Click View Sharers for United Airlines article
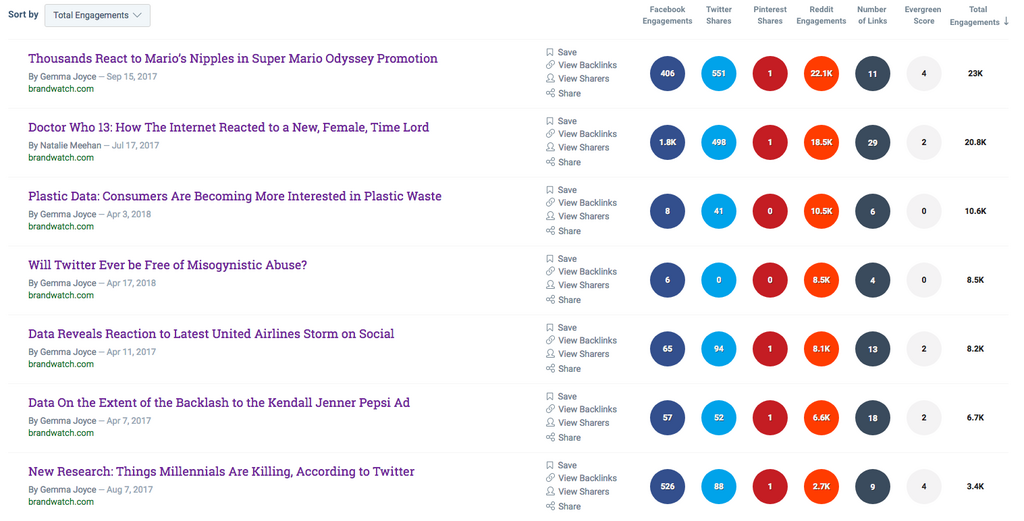The image size is (1024, 521). (x=583, y=354)
